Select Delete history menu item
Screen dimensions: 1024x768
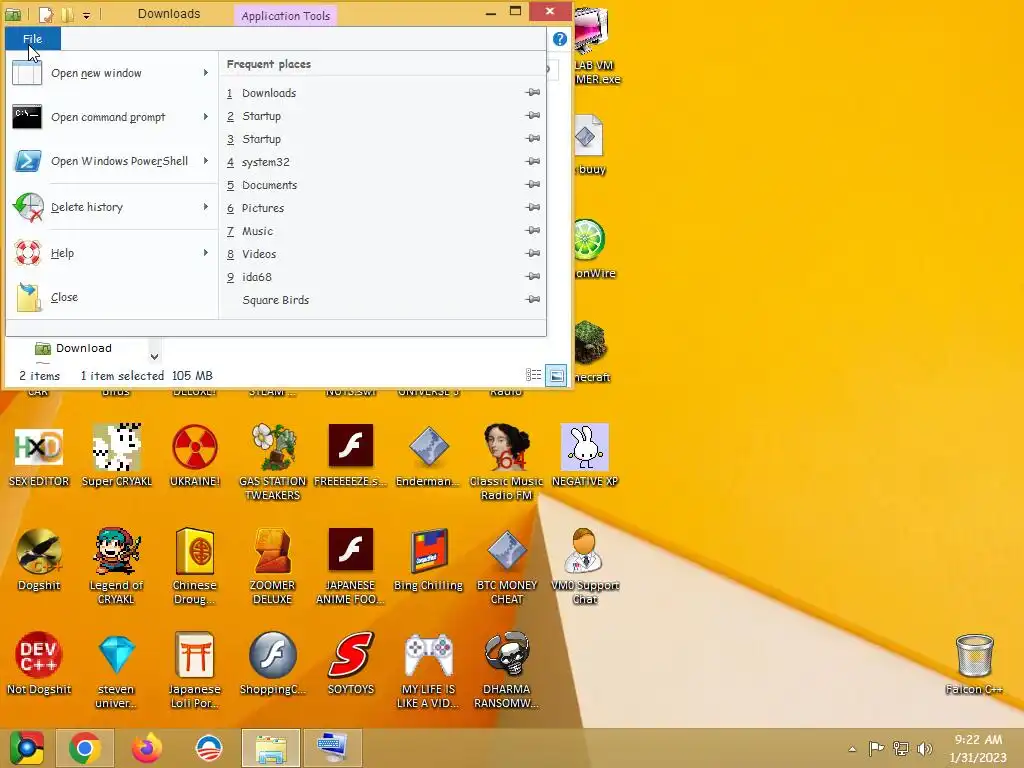[x=112, y=207]
